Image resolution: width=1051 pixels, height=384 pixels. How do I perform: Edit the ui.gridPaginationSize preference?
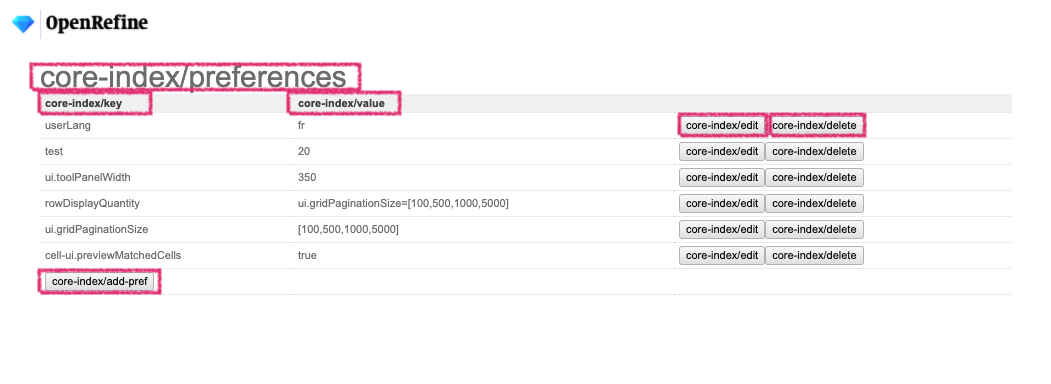[x=722, y=229]
